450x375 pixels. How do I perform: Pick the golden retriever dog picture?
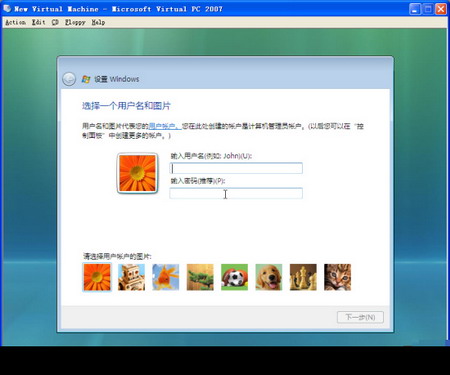[x=269, y=277]
